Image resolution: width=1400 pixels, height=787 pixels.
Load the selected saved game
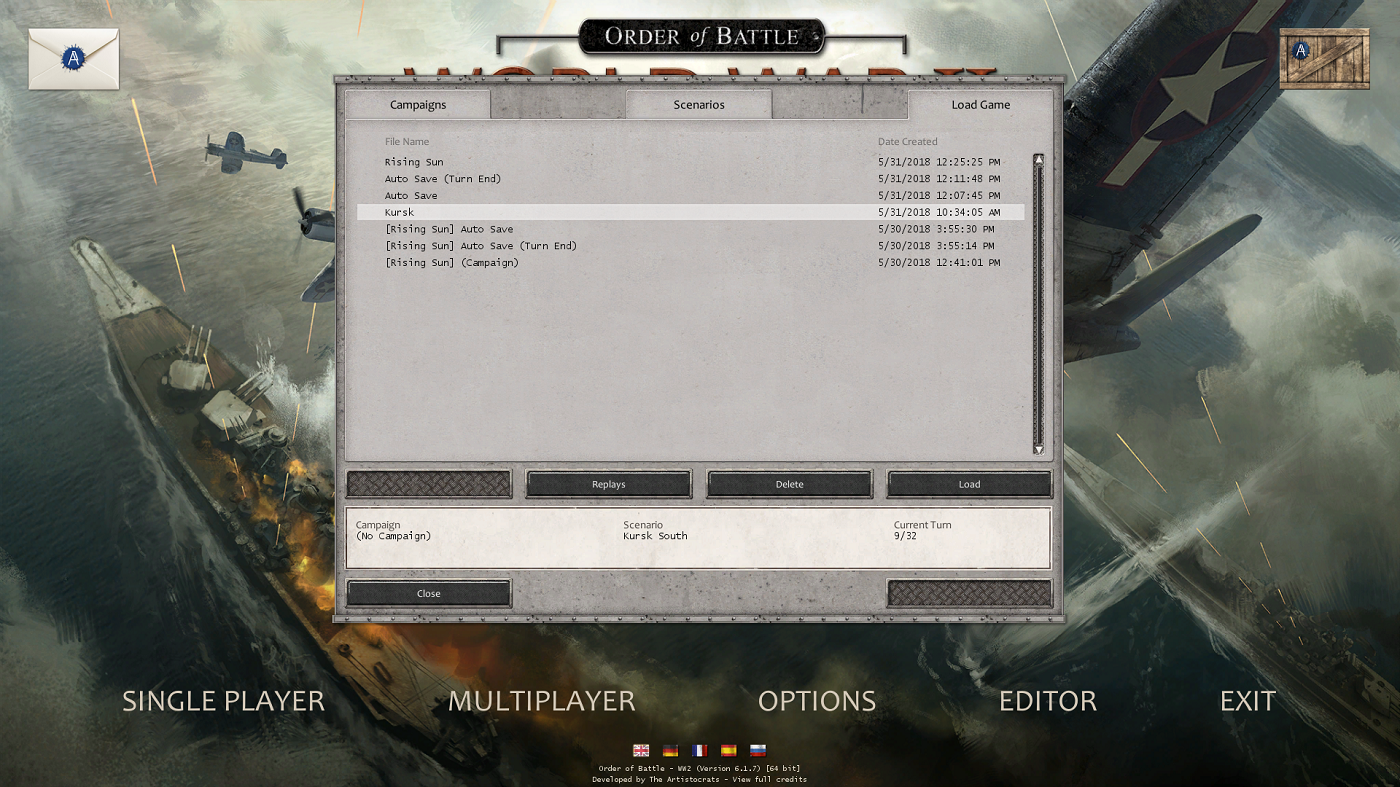969,484
